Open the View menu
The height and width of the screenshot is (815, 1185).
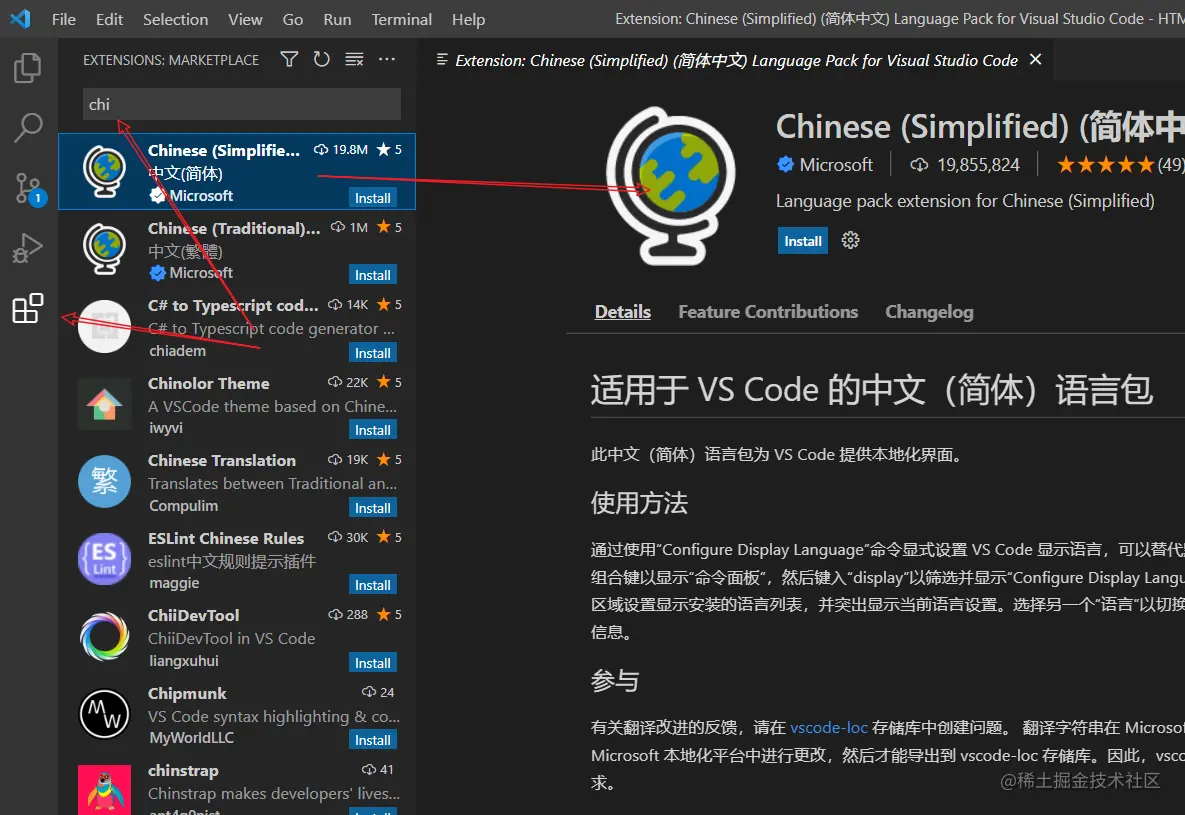tap(246, 19)
